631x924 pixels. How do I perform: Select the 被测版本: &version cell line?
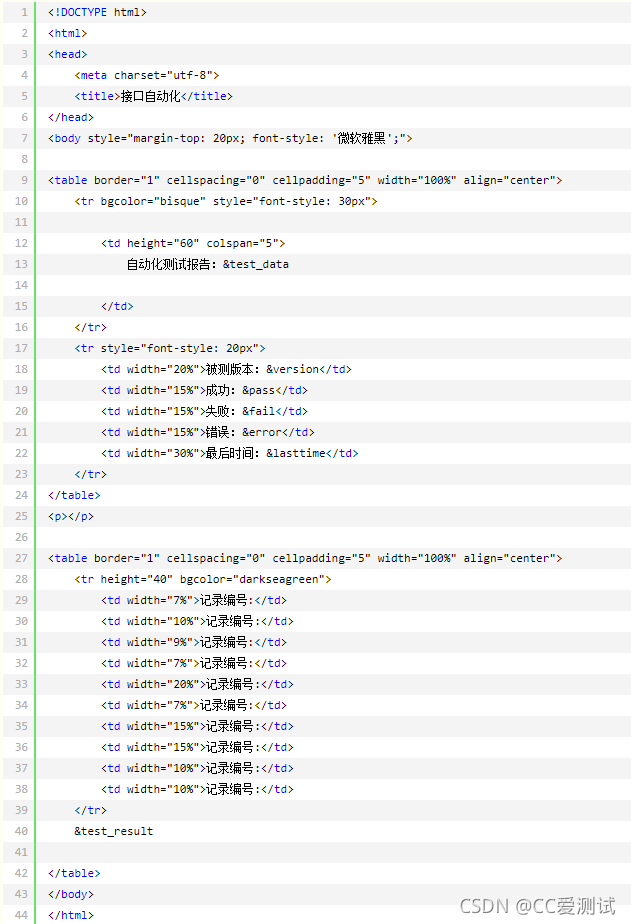(226, 369)
